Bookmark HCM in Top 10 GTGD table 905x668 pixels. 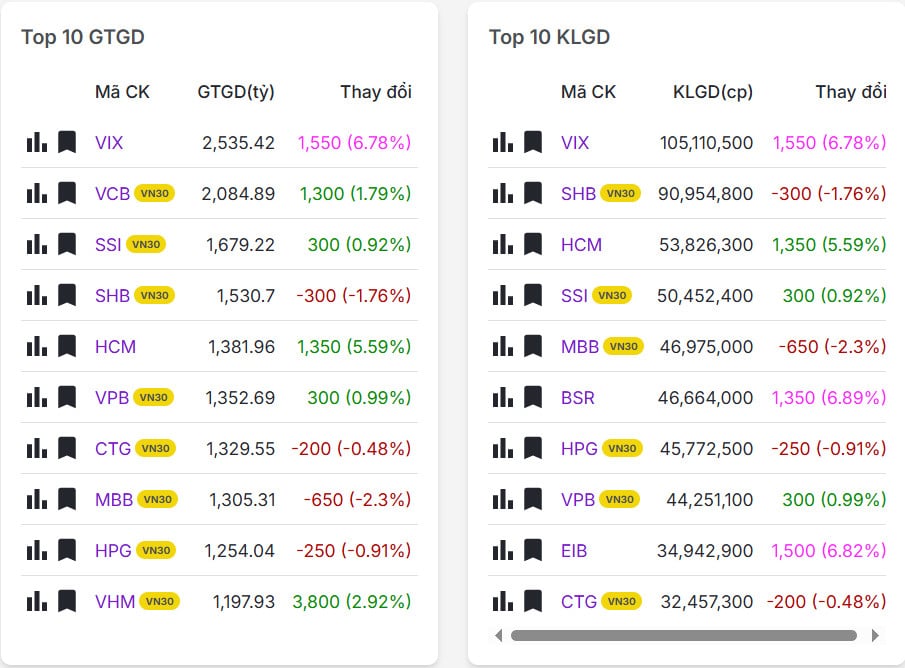click(x=67, y=347)
